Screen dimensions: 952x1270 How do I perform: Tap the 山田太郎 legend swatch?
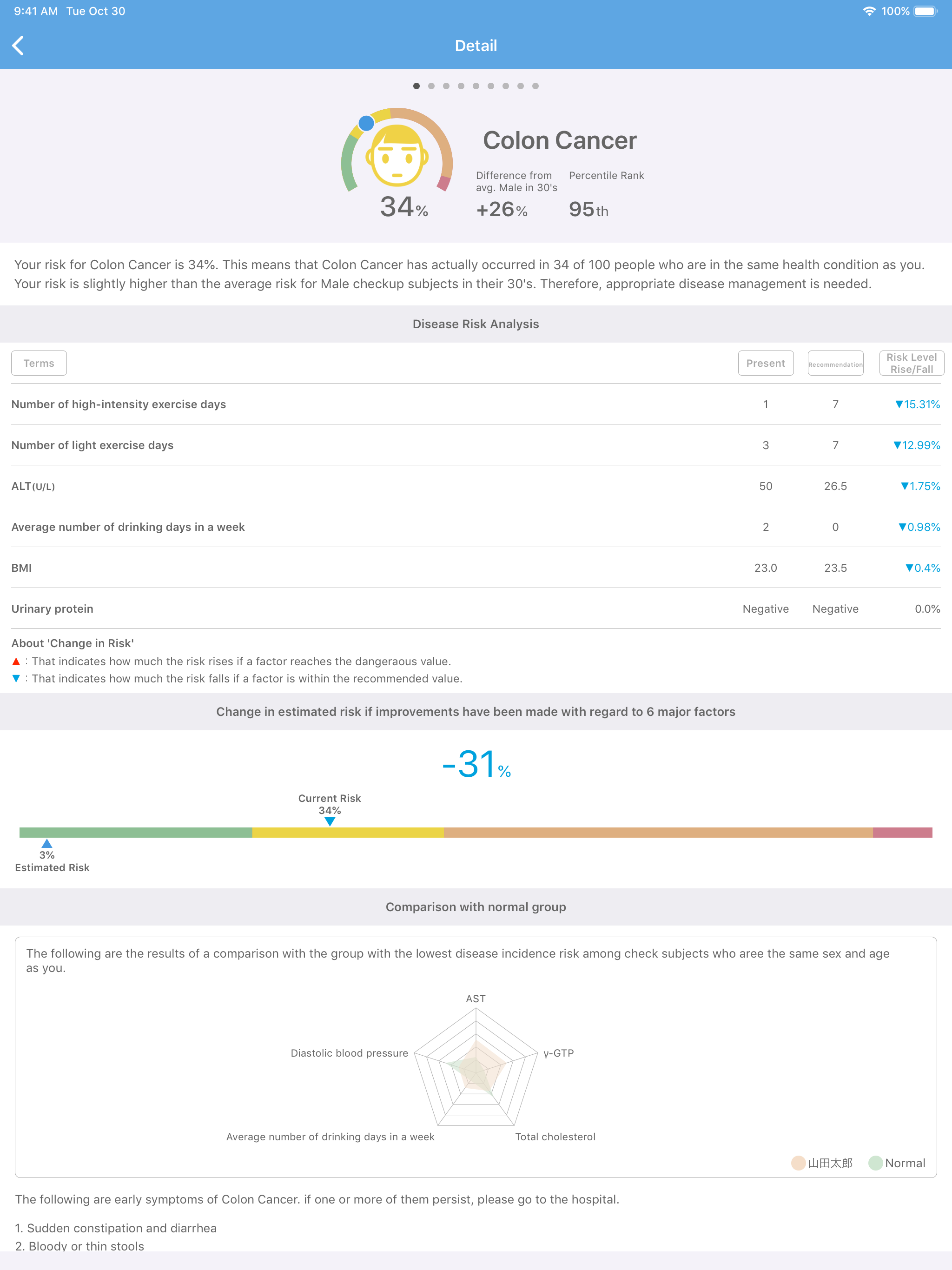[798, 1163]
